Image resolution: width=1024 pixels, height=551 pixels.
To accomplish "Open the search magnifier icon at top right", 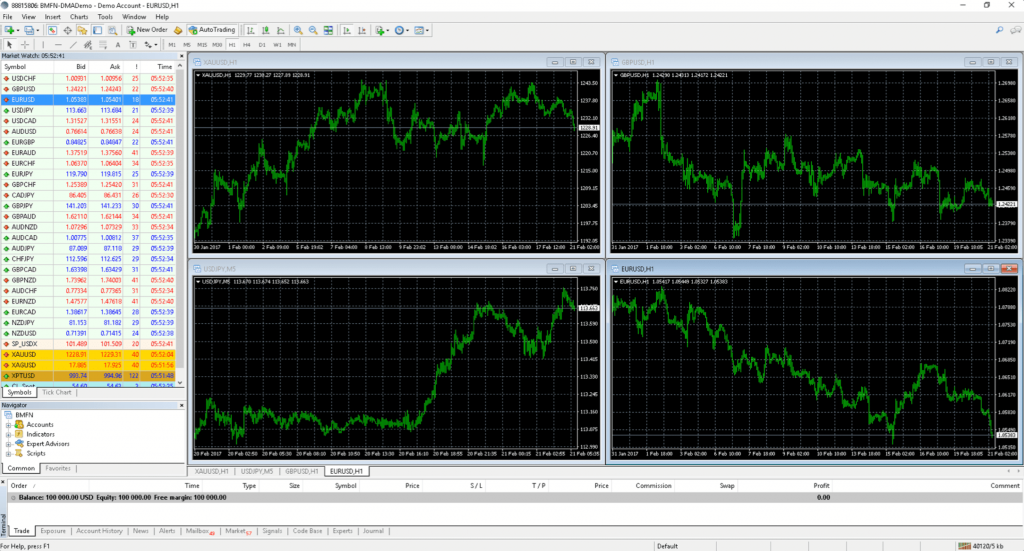I will (x=999, y=30).
